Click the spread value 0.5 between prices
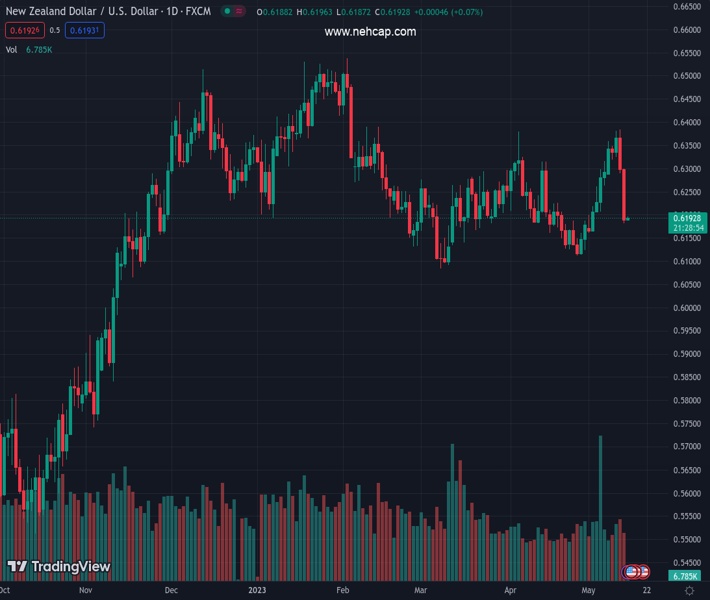This screenshot has width=710, height=600. pyautogui.click(x=54, y=30)
